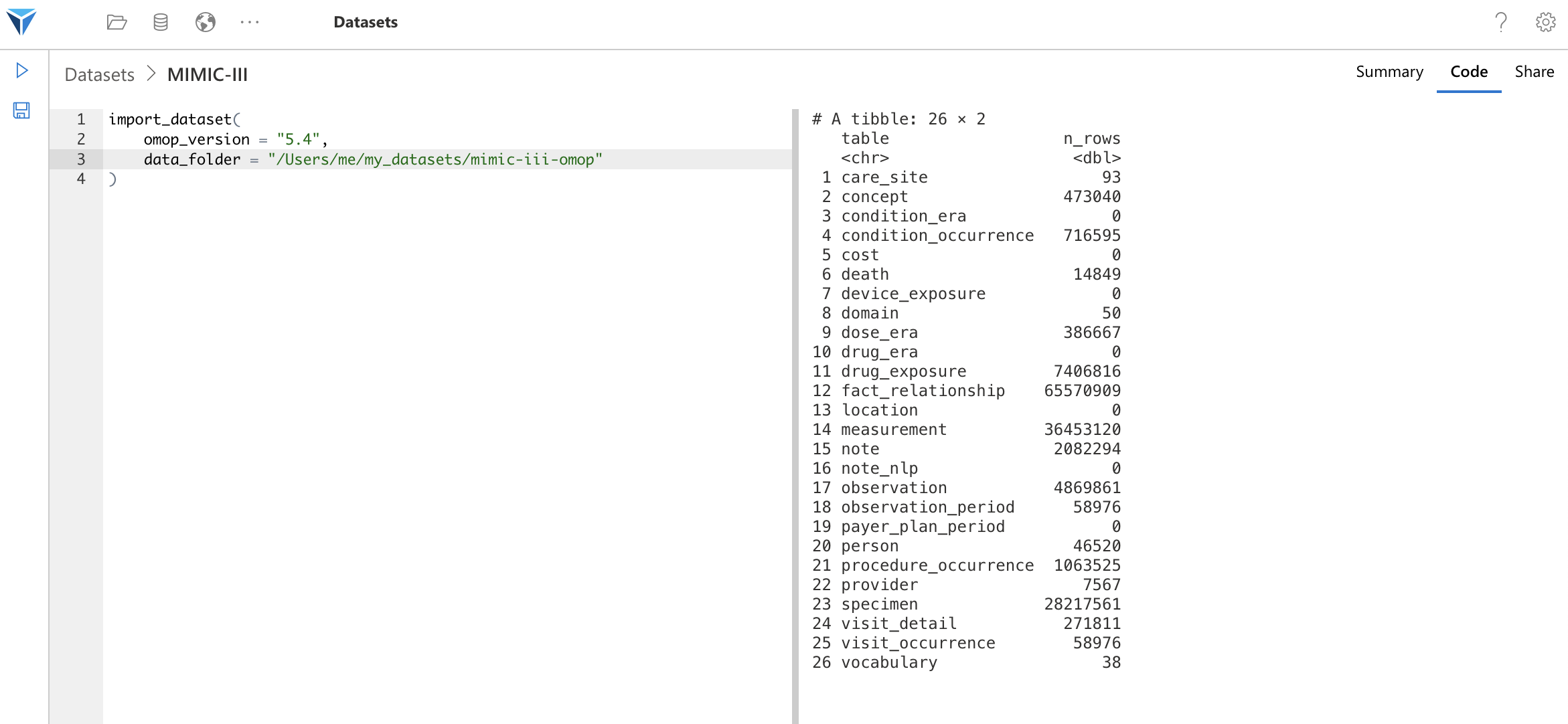Place cursor on the omop_version line

(x=236, y=139)
